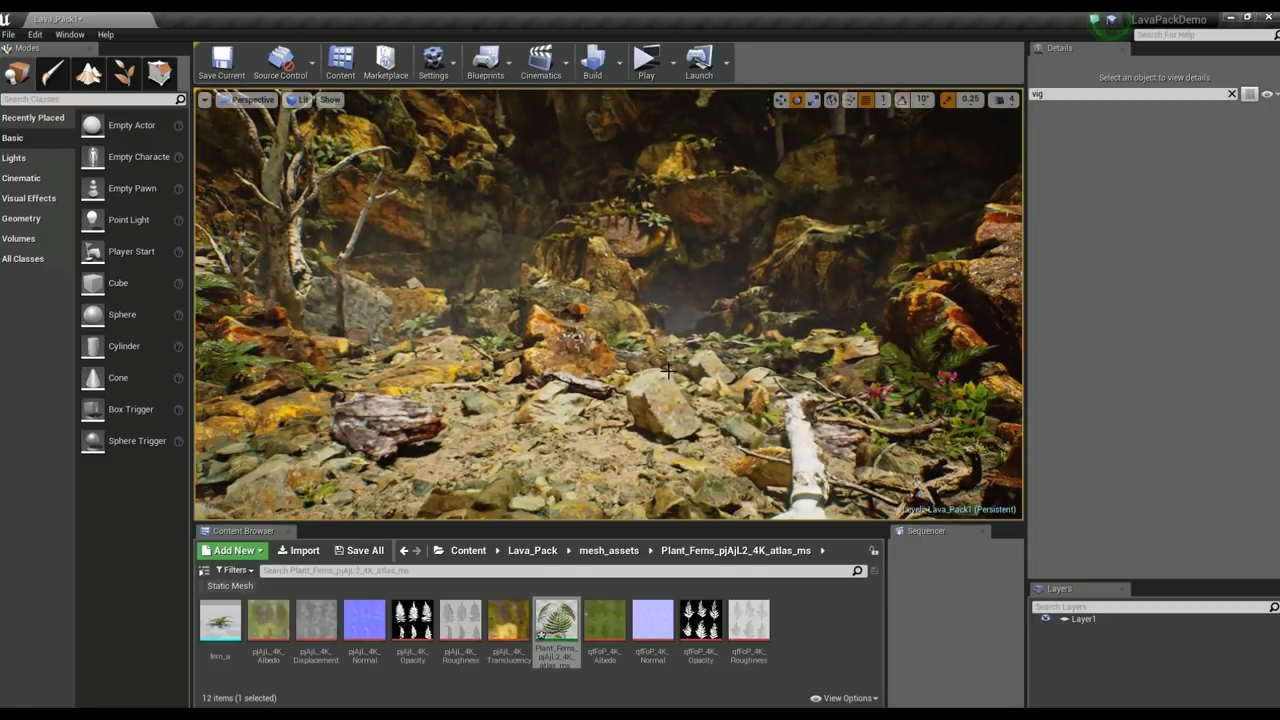Click the Save All button

click(x=359, y=551)
